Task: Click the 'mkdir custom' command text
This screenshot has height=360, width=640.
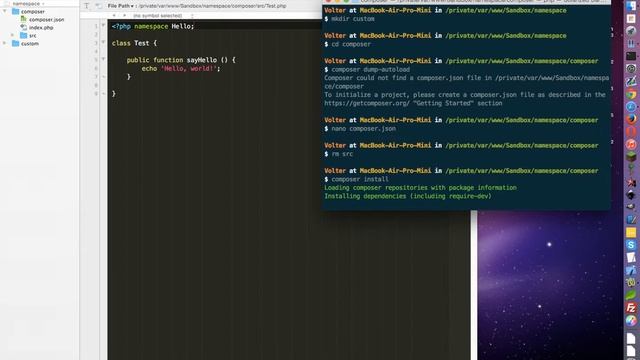Action: 353,19
